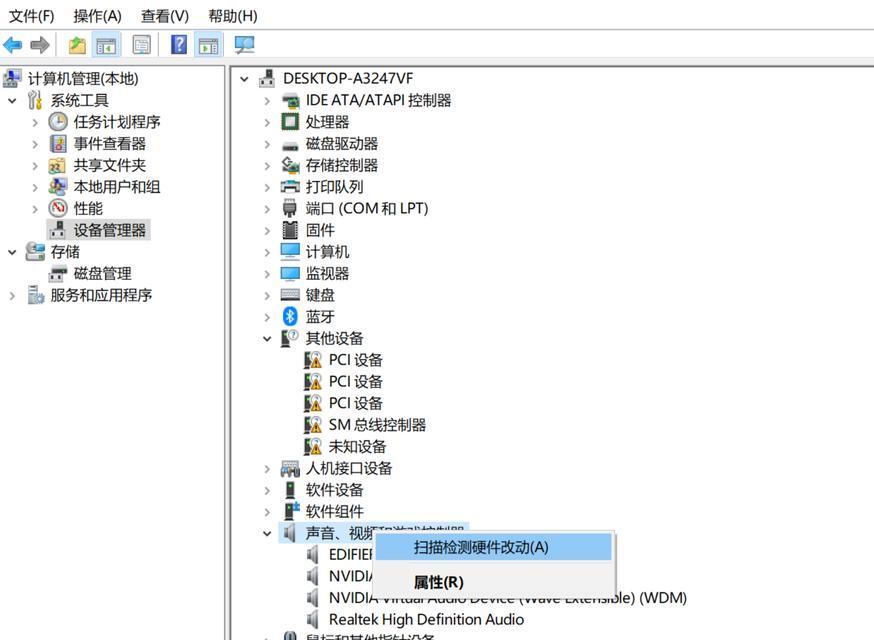Click the Up one level folder icon

click(x=77, y=45)
